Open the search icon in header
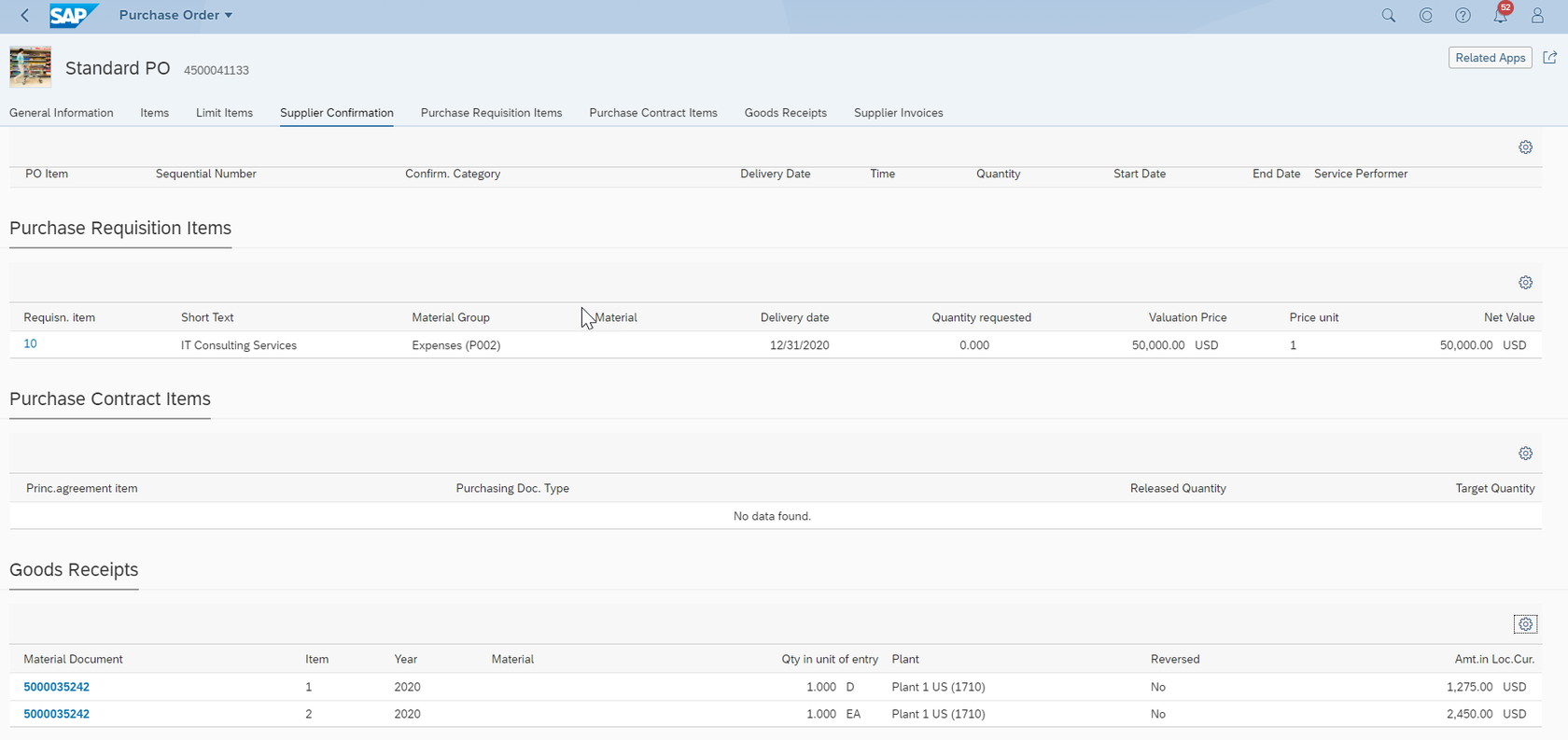 point(1389,15)
